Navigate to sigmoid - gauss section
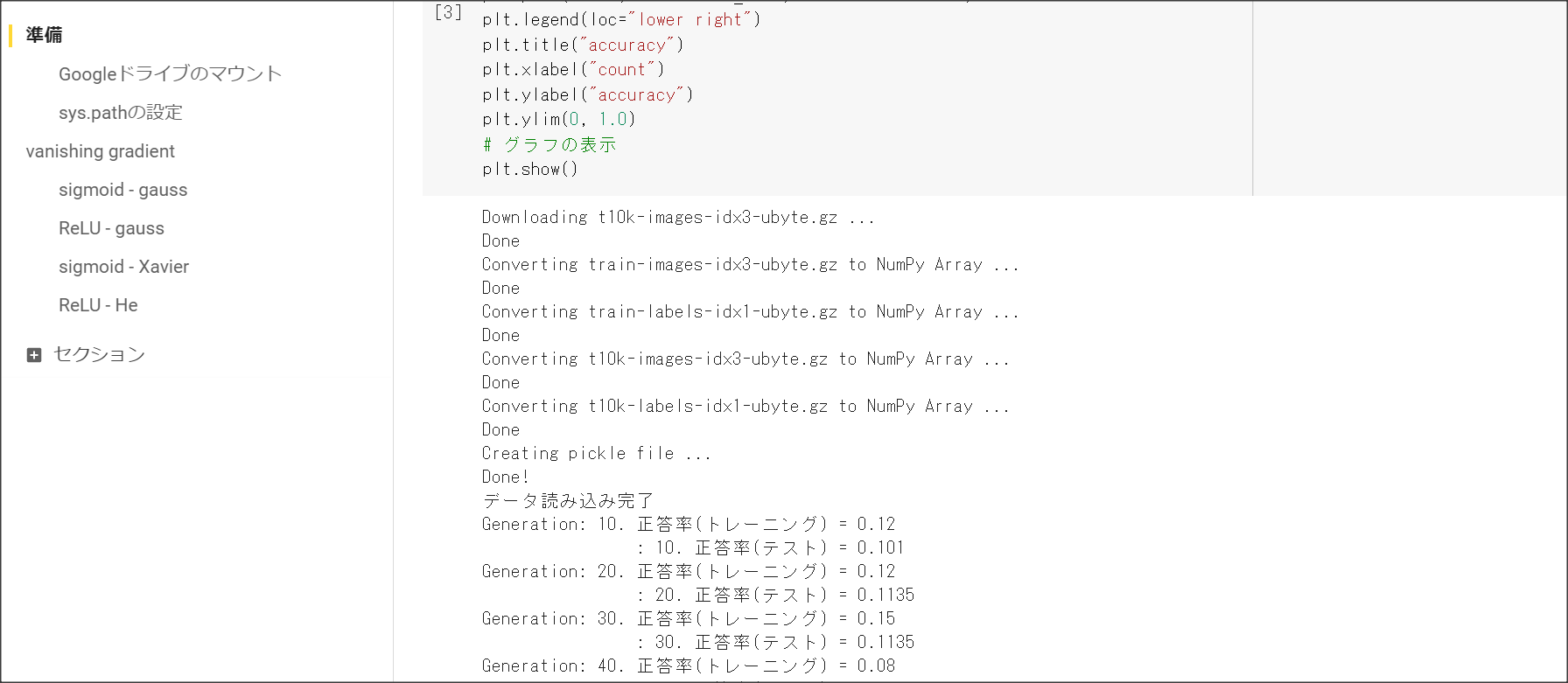This screenshot has height=683, width=1568. pos(122,190)
